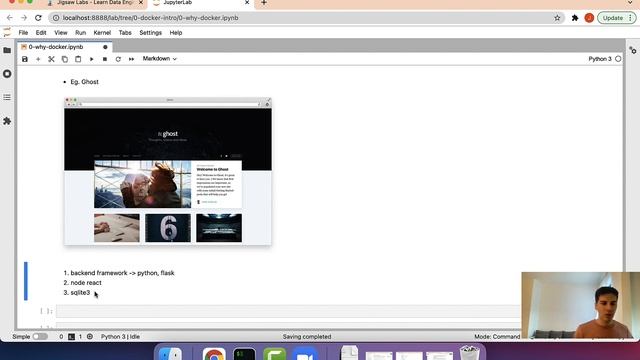Screen dimensions: 640x360
Task: Click the webcam video overlay
Action: (580, 305)
